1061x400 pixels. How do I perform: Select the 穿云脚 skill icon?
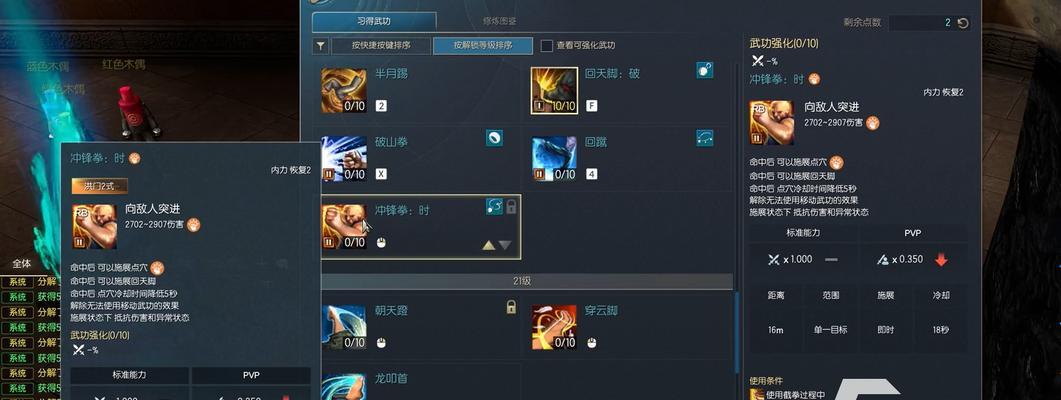coord(554,328)
